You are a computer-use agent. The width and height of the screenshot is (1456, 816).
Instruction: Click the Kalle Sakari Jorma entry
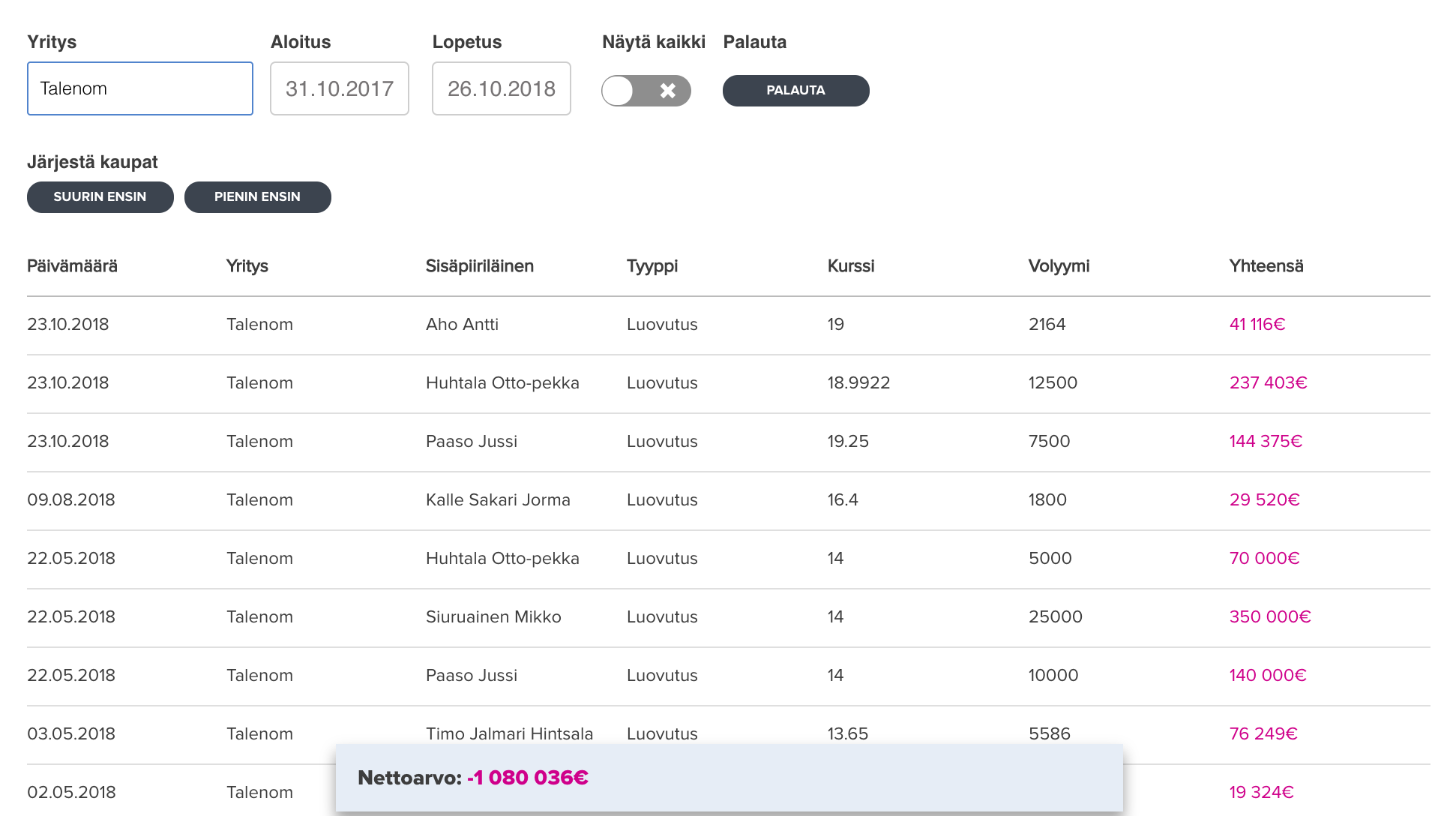498,500
